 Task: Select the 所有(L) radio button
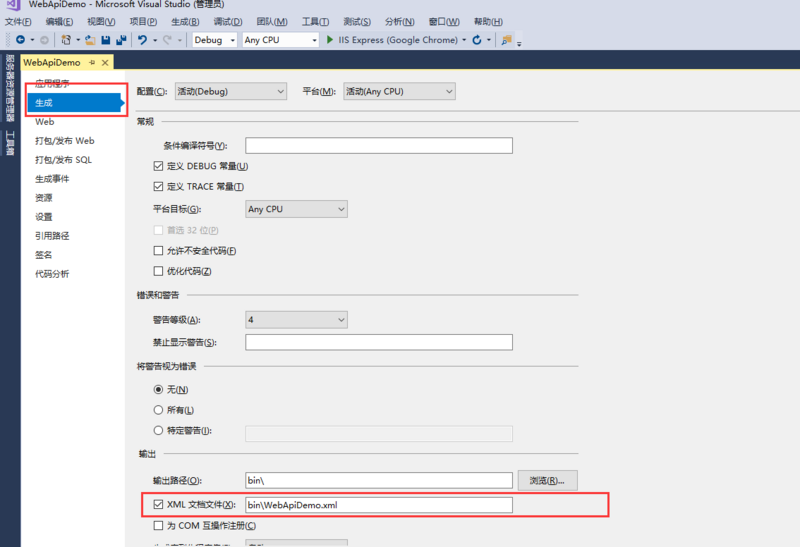pyautogui.click(x=158, y=410)
